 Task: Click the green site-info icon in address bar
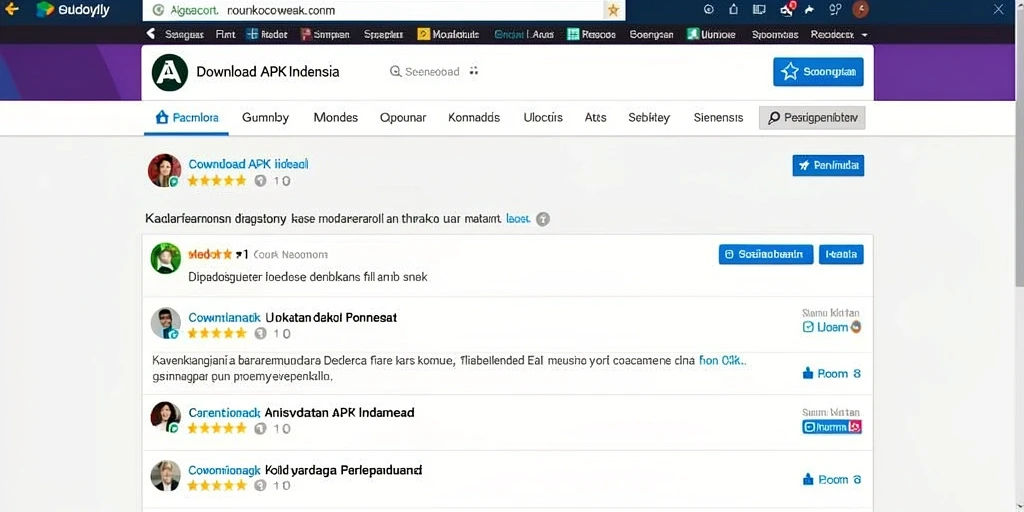click(157, 10)
